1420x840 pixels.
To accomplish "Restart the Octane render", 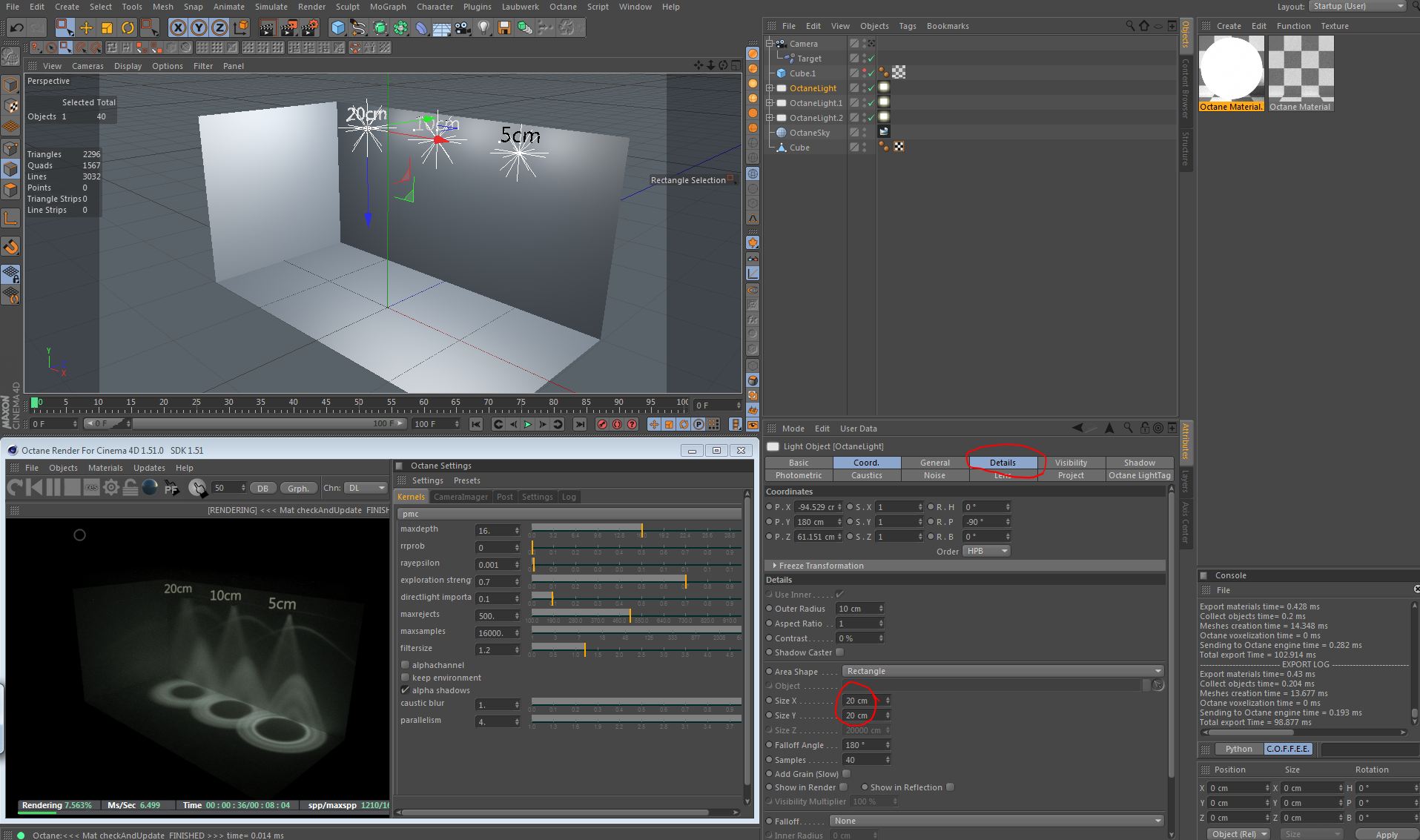I will [15, 487].
